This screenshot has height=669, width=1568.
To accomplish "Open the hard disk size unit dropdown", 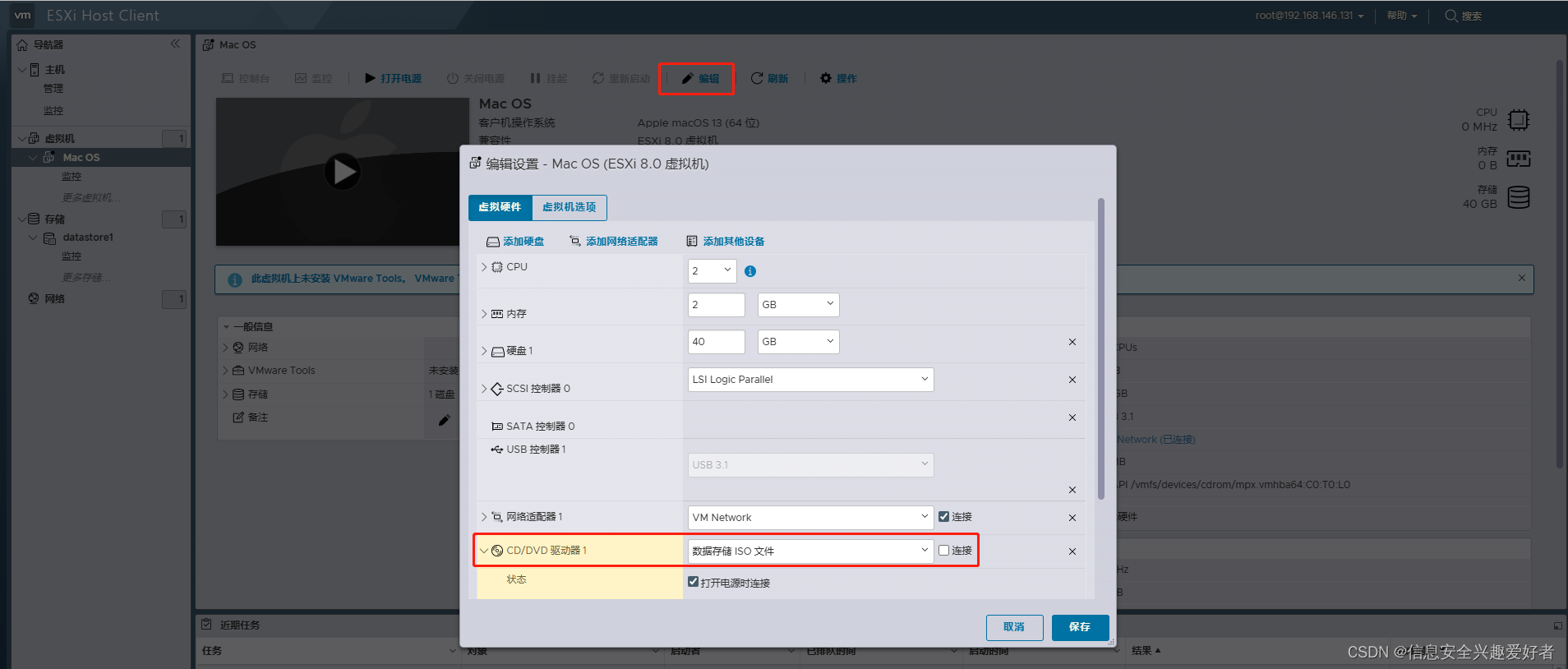I will point(798,341).
